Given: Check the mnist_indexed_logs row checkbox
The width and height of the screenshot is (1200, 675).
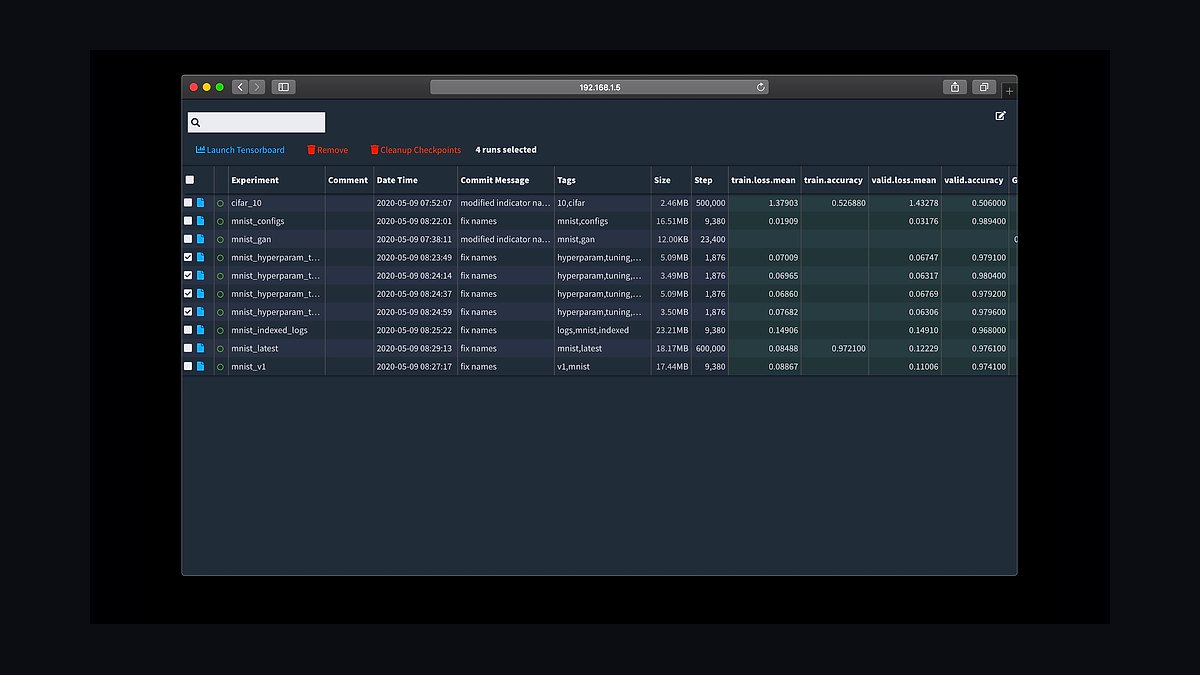Looking at the screenshot, I should click(188, 330).
